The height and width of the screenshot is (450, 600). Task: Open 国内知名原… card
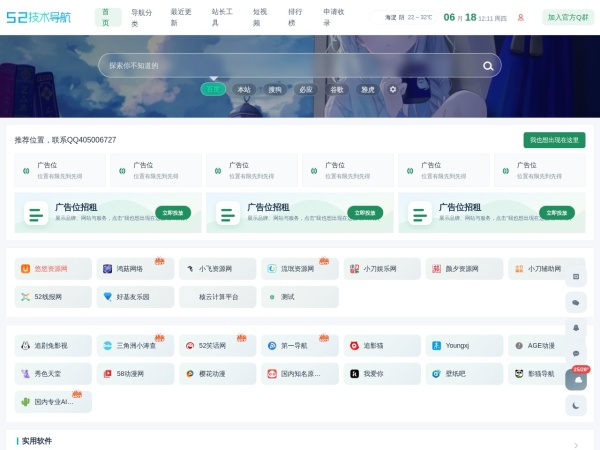(x=300, y=373)
